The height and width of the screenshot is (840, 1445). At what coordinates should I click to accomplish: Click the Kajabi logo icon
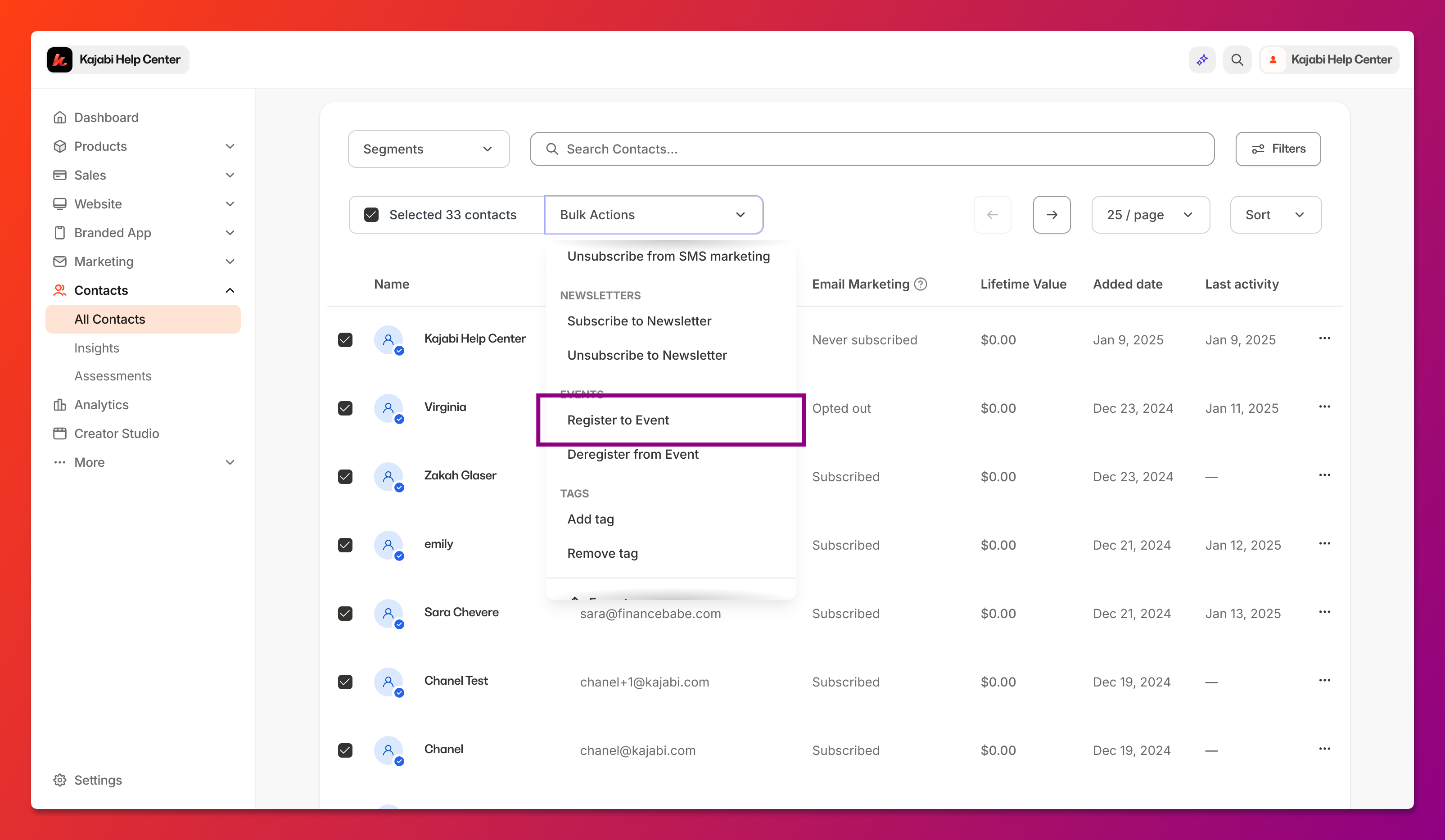pyautogui.click(x=59, y=59)
